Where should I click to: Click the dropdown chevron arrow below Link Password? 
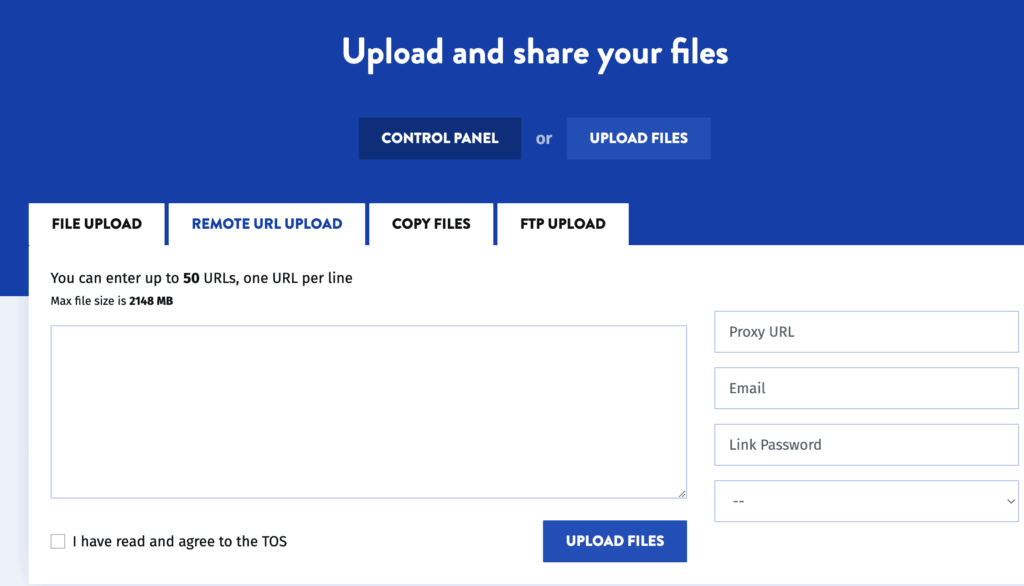coord(1010,502)
